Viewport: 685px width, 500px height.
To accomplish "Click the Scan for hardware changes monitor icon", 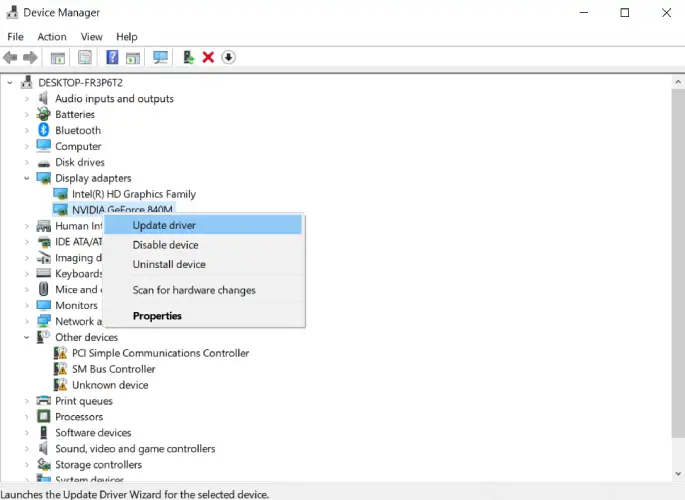I will (x=160, y=57).
